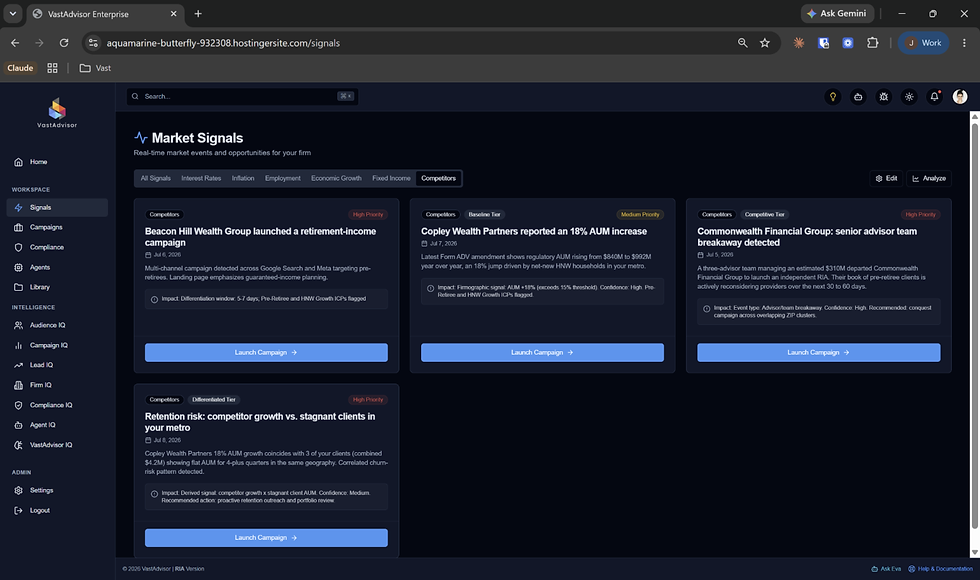This screenshot has height=580, width=980.
Task: Bookmark page with star icon
Action: (764, 42)
